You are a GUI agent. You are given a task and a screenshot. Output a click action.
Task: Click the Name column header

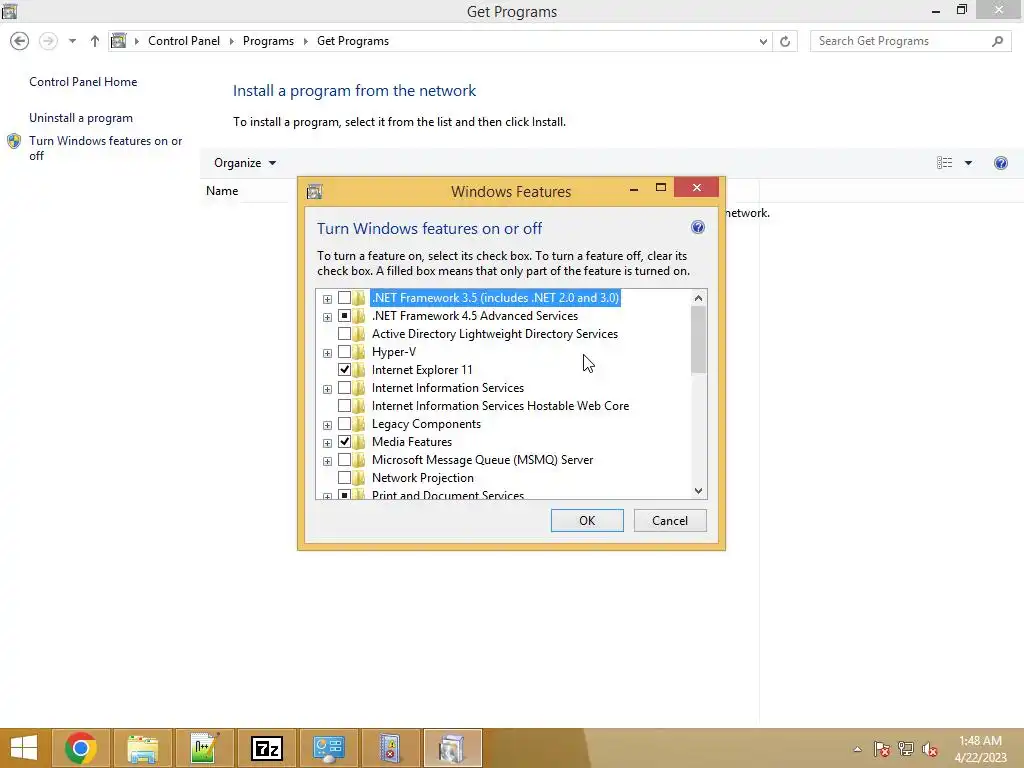pos(222,191)
